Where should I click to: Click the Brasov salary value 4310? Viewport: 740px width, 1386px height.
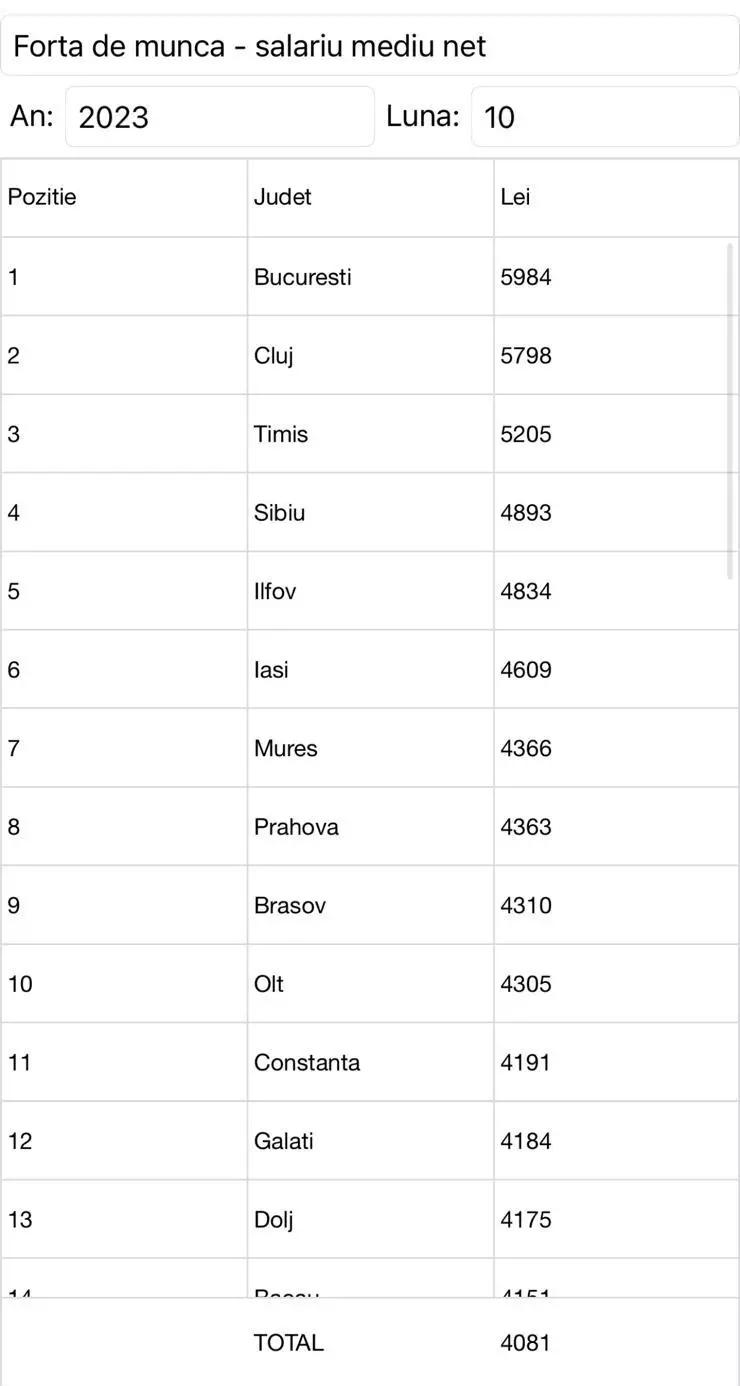point(526,905)
